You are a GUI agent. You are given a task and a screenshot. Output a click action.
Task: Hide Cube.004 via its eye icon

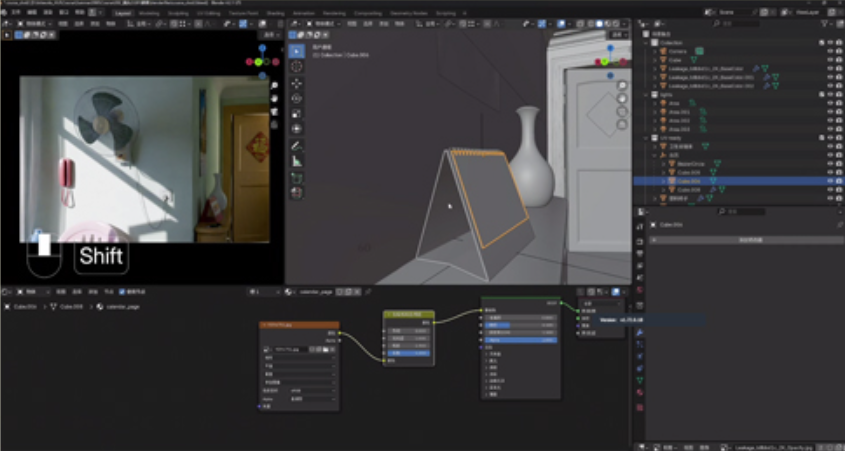[x=830, y=181]
